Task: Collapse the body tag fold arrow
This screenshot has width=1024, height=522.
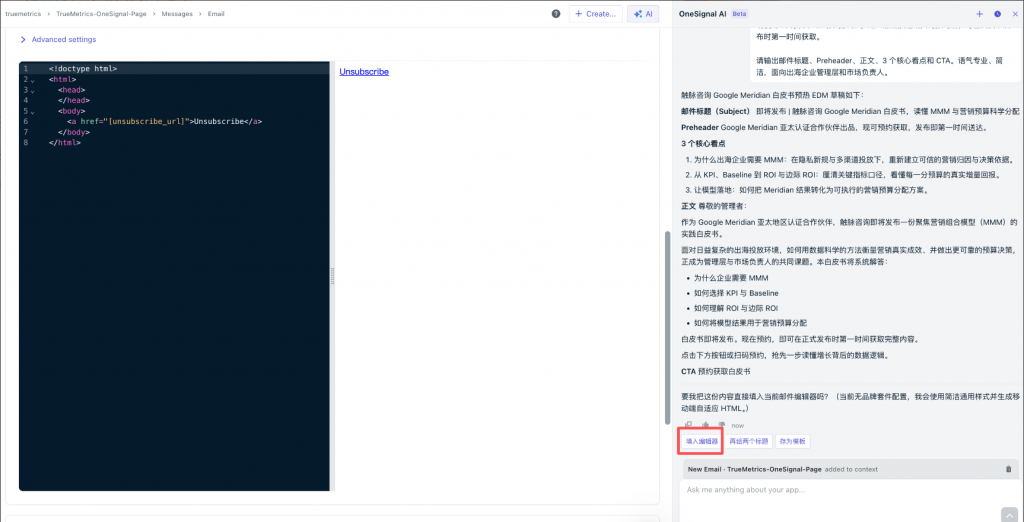Action: pyautogui.click(x=33, y=111)
